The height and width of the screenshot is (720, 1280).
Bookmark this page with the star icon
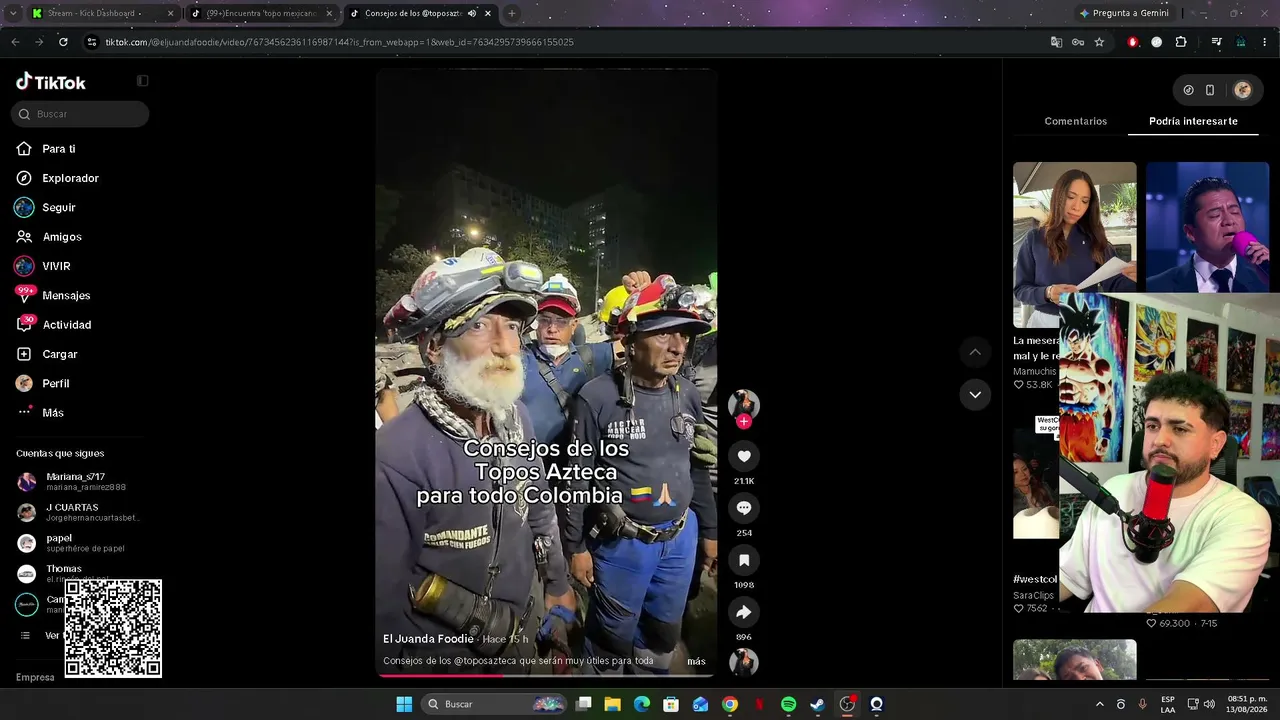(x=1099, y=42)
